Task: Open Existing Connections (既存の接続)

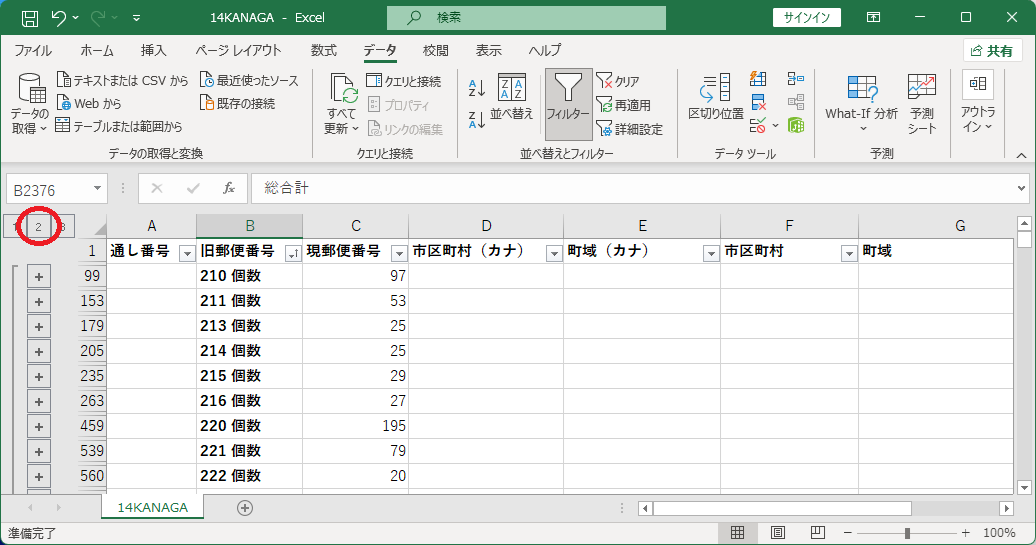Action: tap(238, 104)
